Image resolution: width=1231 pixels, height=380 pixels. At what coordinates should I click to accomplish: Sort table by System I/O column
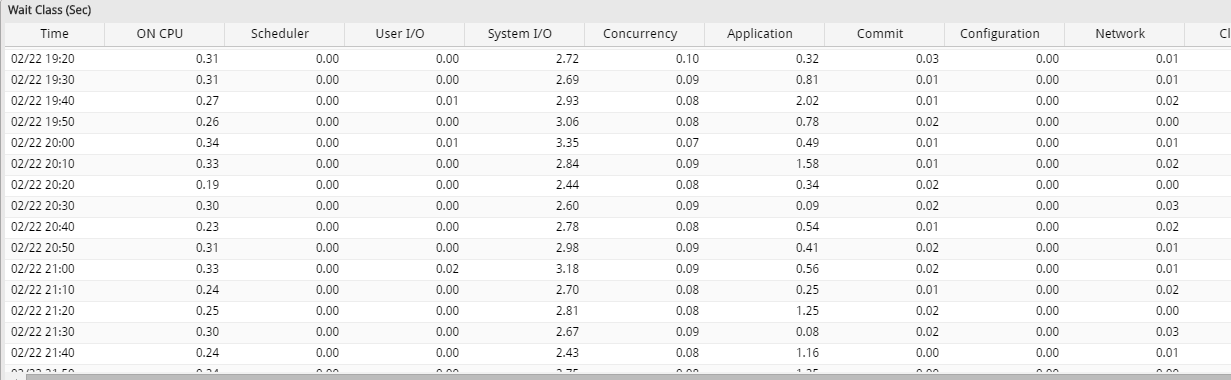pos(524,34)
